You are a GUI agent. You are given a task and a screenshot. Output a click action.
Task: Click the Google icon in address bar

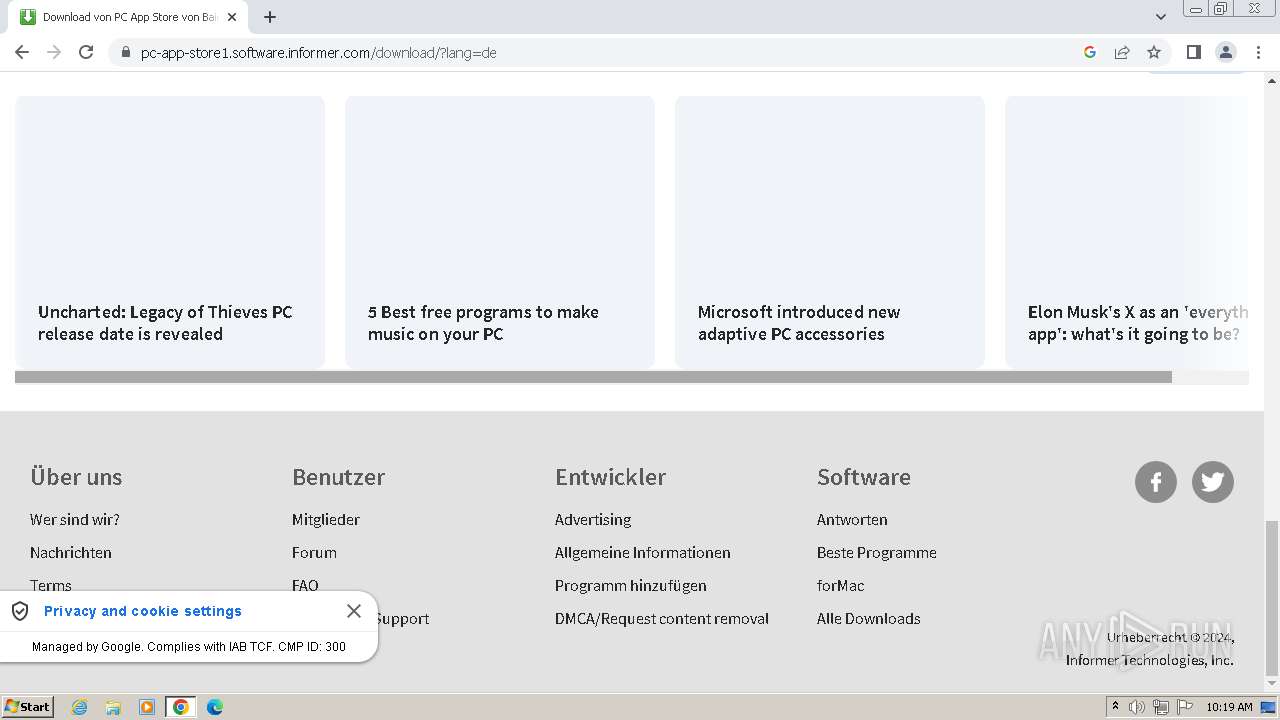(1090, 52)
